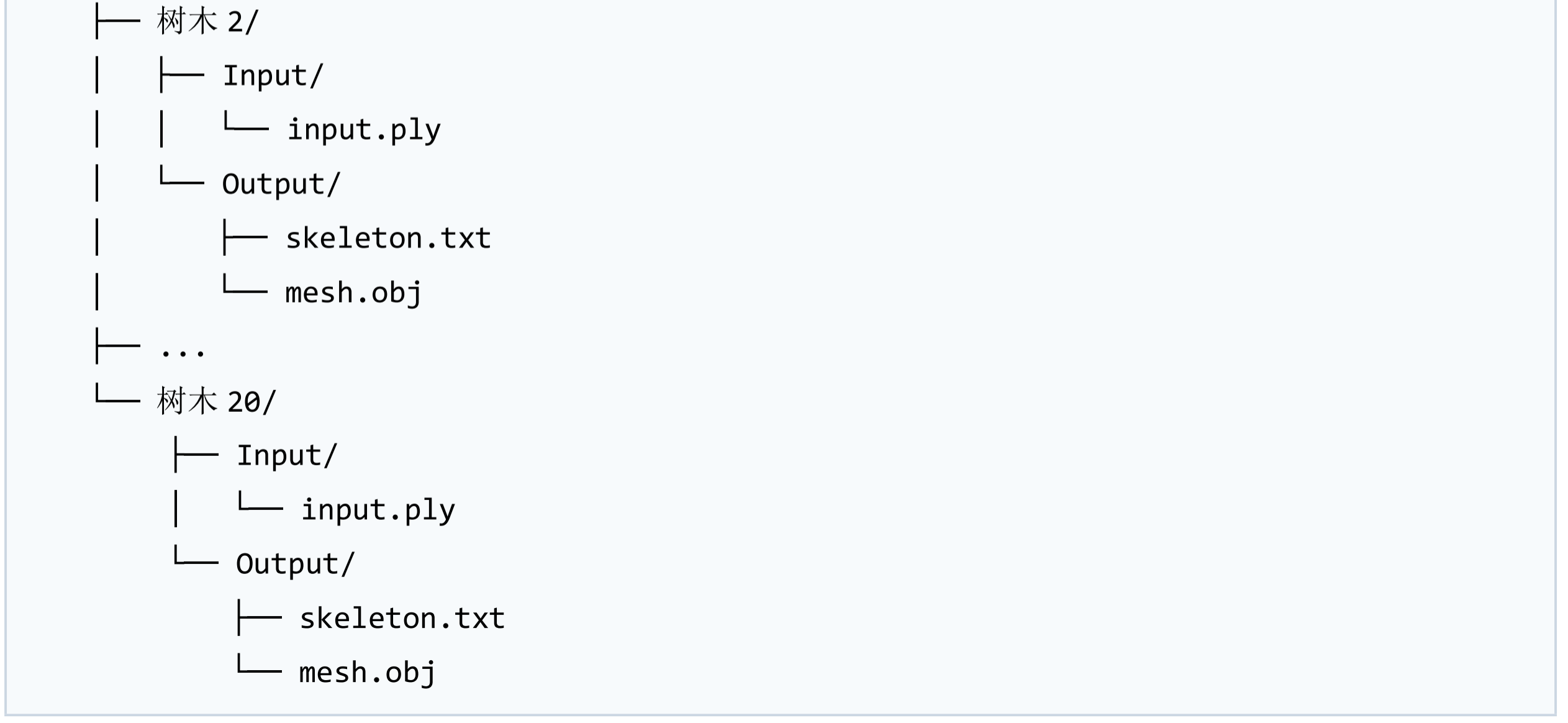Click branch connector before the ellipsis
Image resolution: width=1568 pixels, height=723 pixels.
click(x=118, y=346)
